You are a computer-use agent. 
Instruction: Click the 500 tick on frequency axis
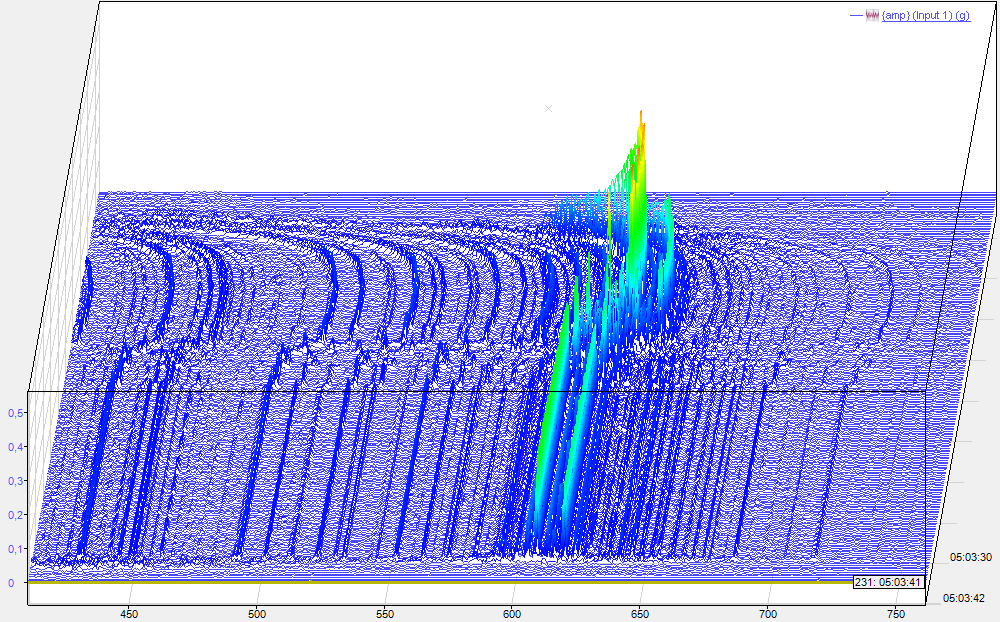click(x=257, y=614)
